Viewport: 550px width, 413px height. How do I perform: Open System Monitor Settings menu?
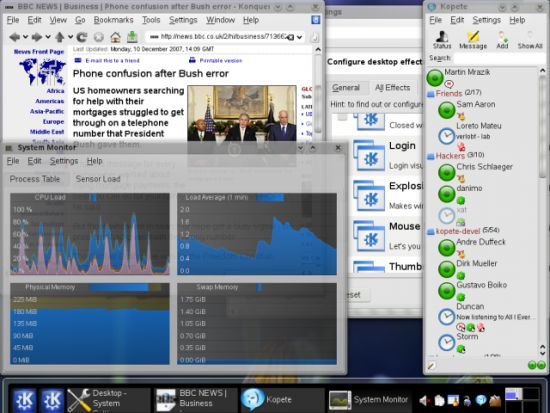tap(64, 161)
